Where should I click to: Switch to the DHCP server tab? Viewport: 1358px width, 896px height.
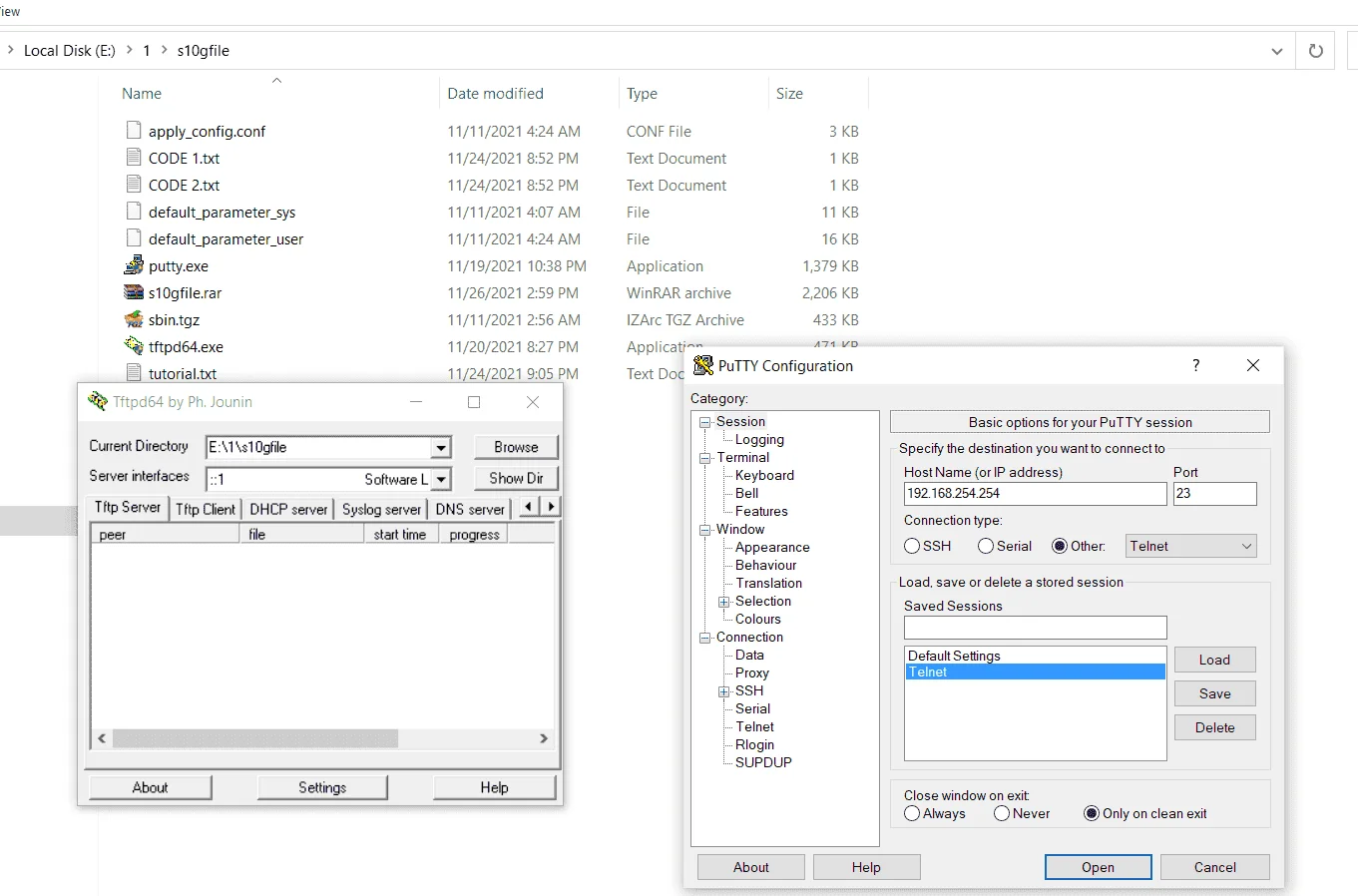point(288,509)
